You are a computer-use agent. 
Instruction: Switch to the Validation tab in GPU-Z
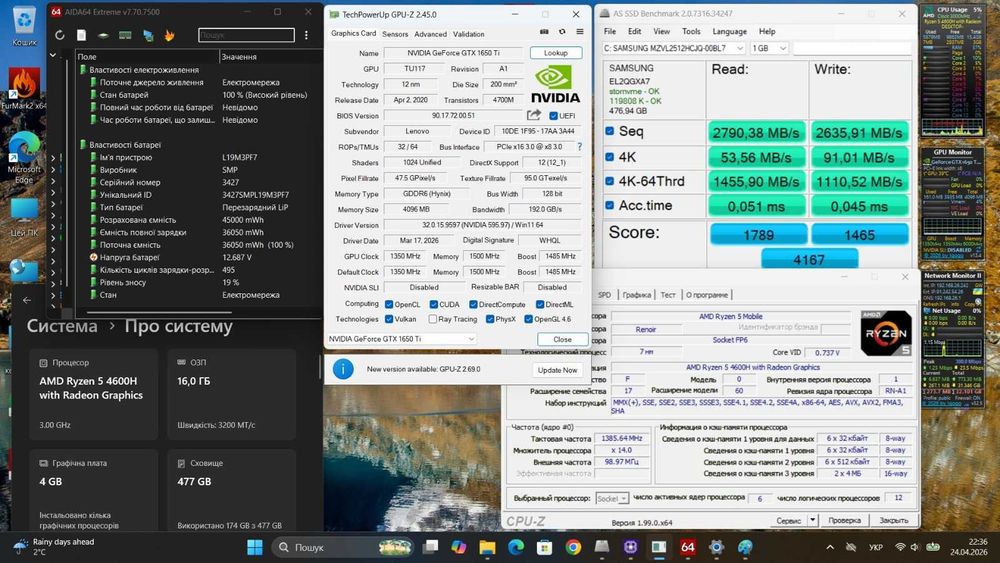coord(469,34)
